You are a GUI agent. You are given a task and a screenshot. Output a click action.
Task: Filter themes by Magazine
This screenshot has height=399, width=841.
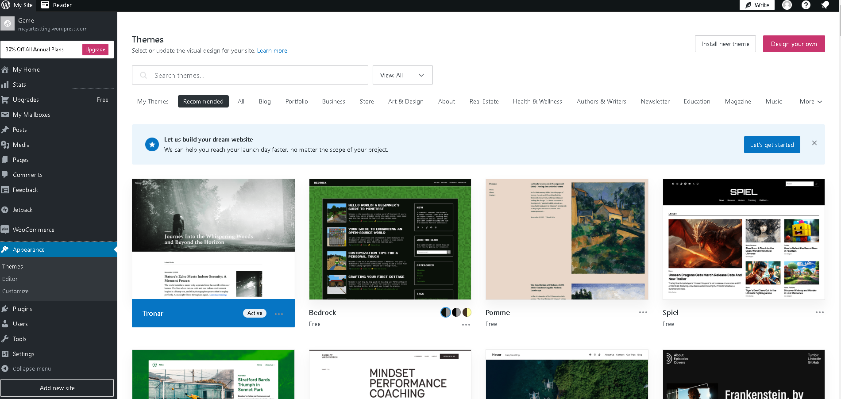click(738, 101)
